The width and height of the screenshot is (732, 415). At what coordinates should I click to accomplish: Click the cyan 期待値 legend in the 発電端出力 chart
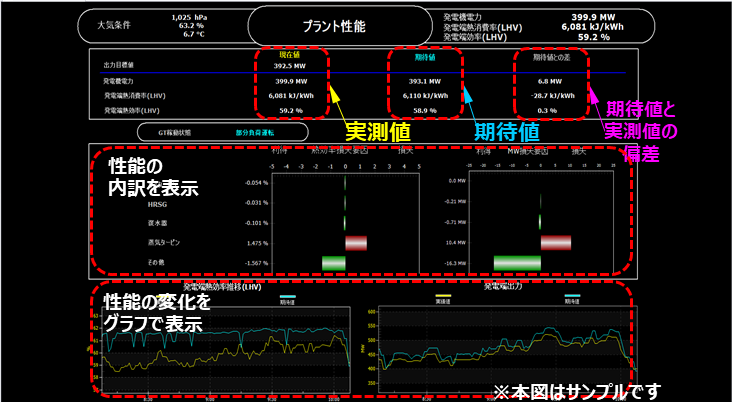point(572,299)
